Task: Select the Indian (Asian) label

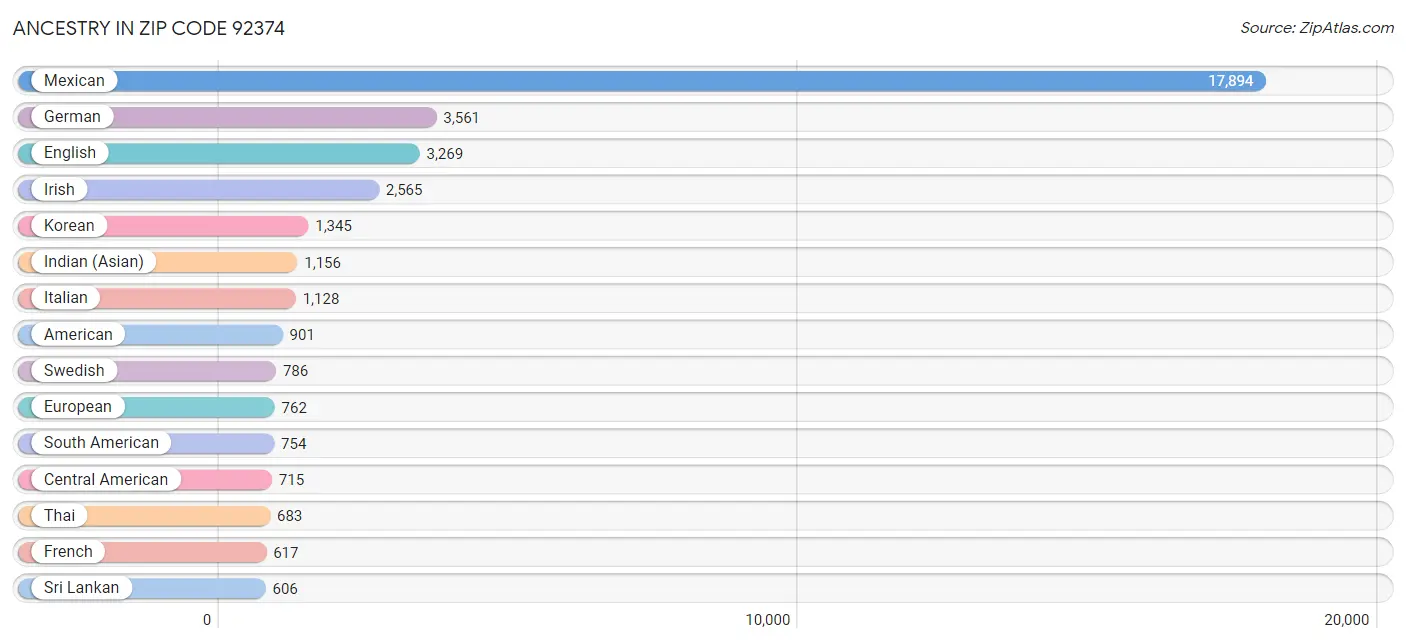Action: 93,262
